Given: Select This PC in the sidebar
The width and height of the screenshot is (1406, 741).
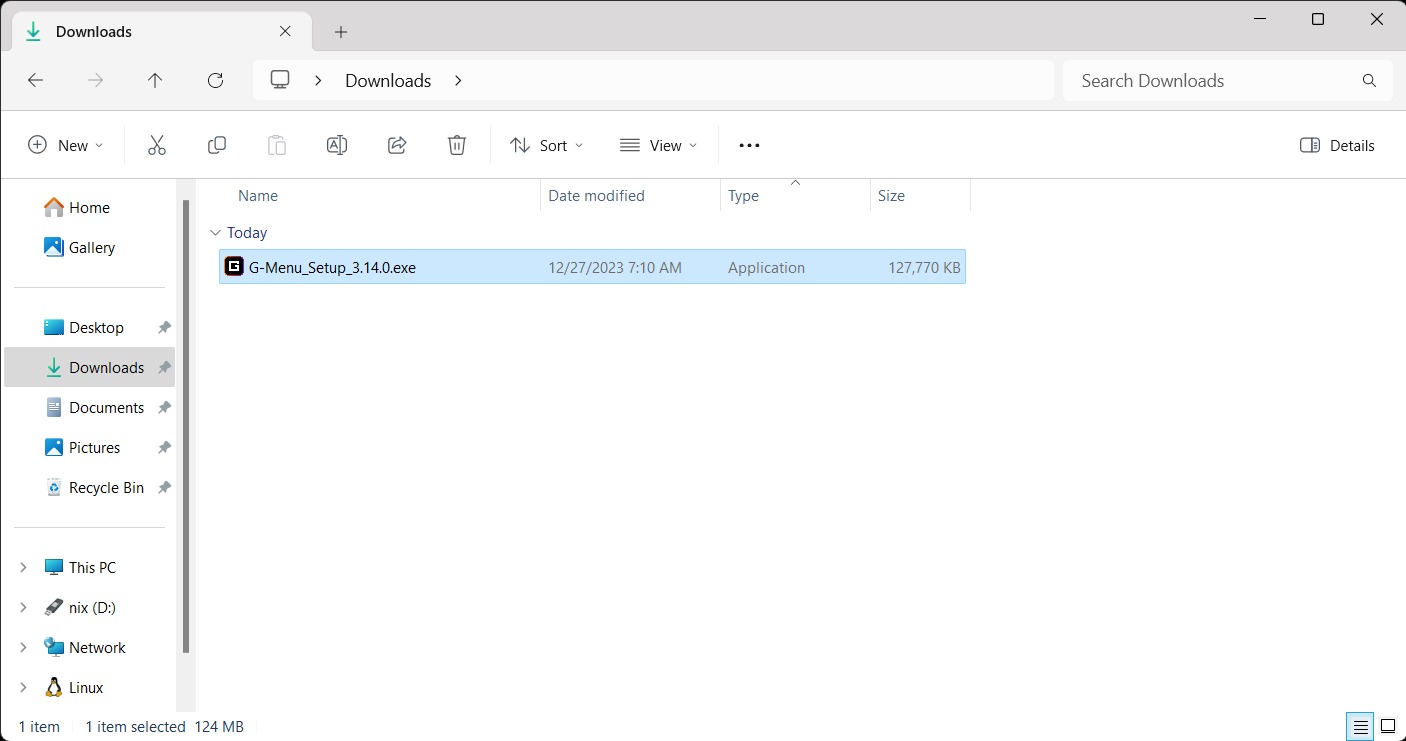Looking at the screenshot, I should tap(89, 567).
